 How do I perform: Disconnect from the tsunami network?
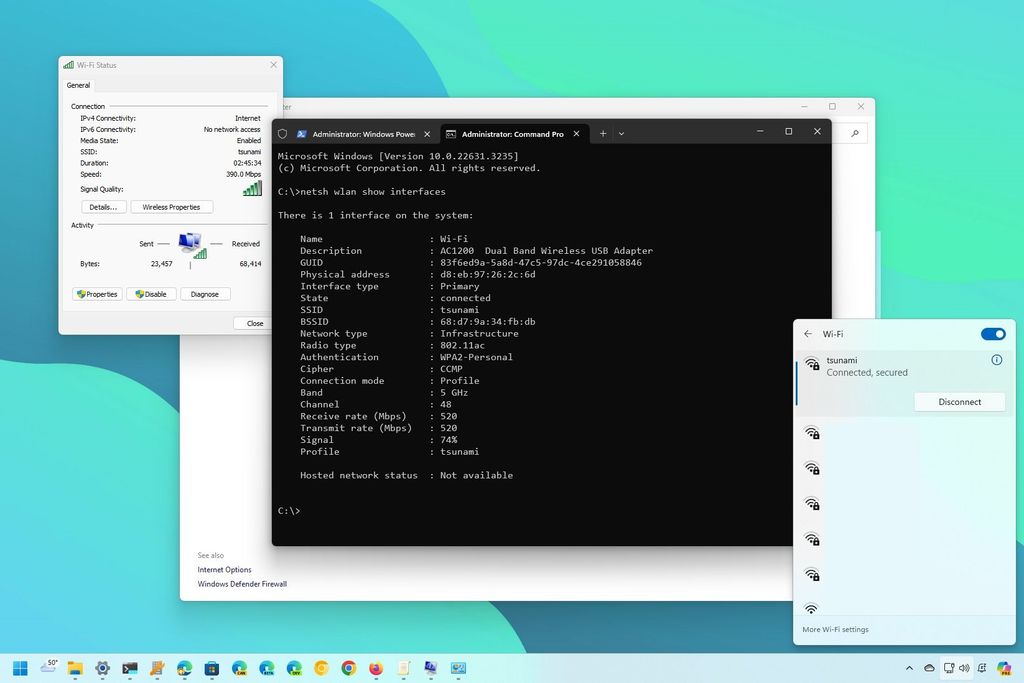tap(959, 401)
